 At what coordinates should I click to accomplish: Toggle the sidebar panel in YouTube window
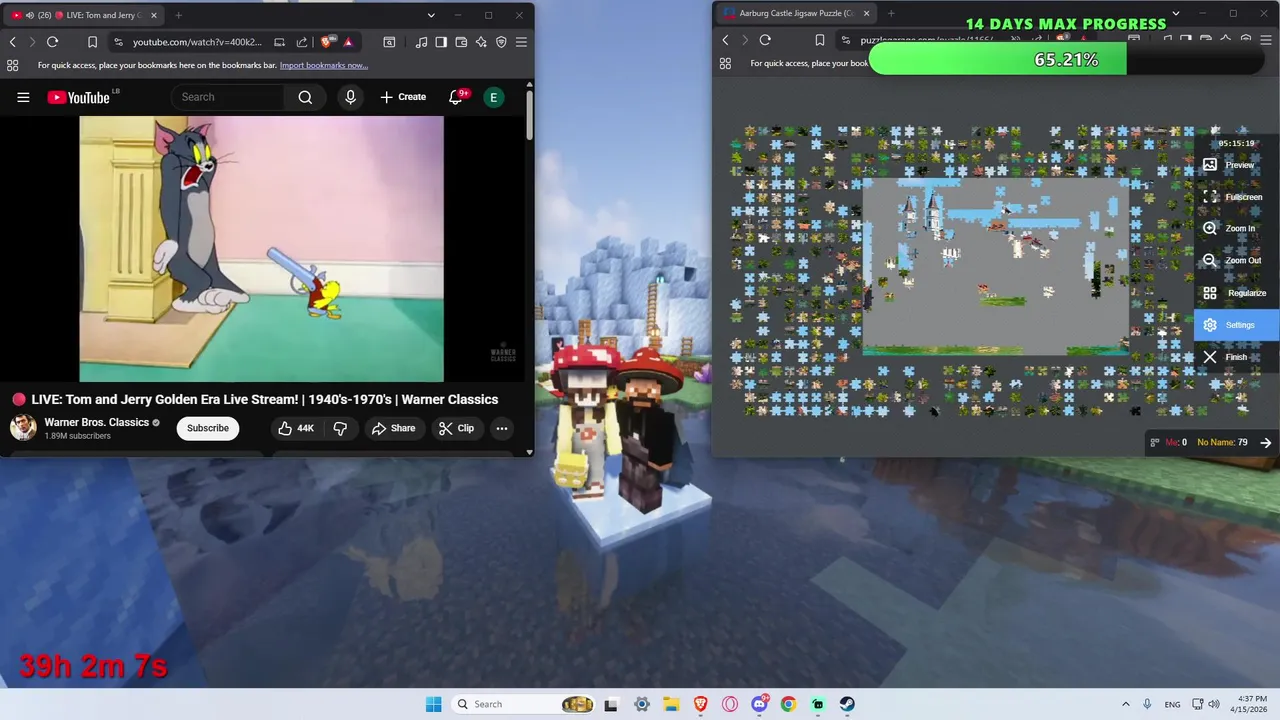coord(441,42)
